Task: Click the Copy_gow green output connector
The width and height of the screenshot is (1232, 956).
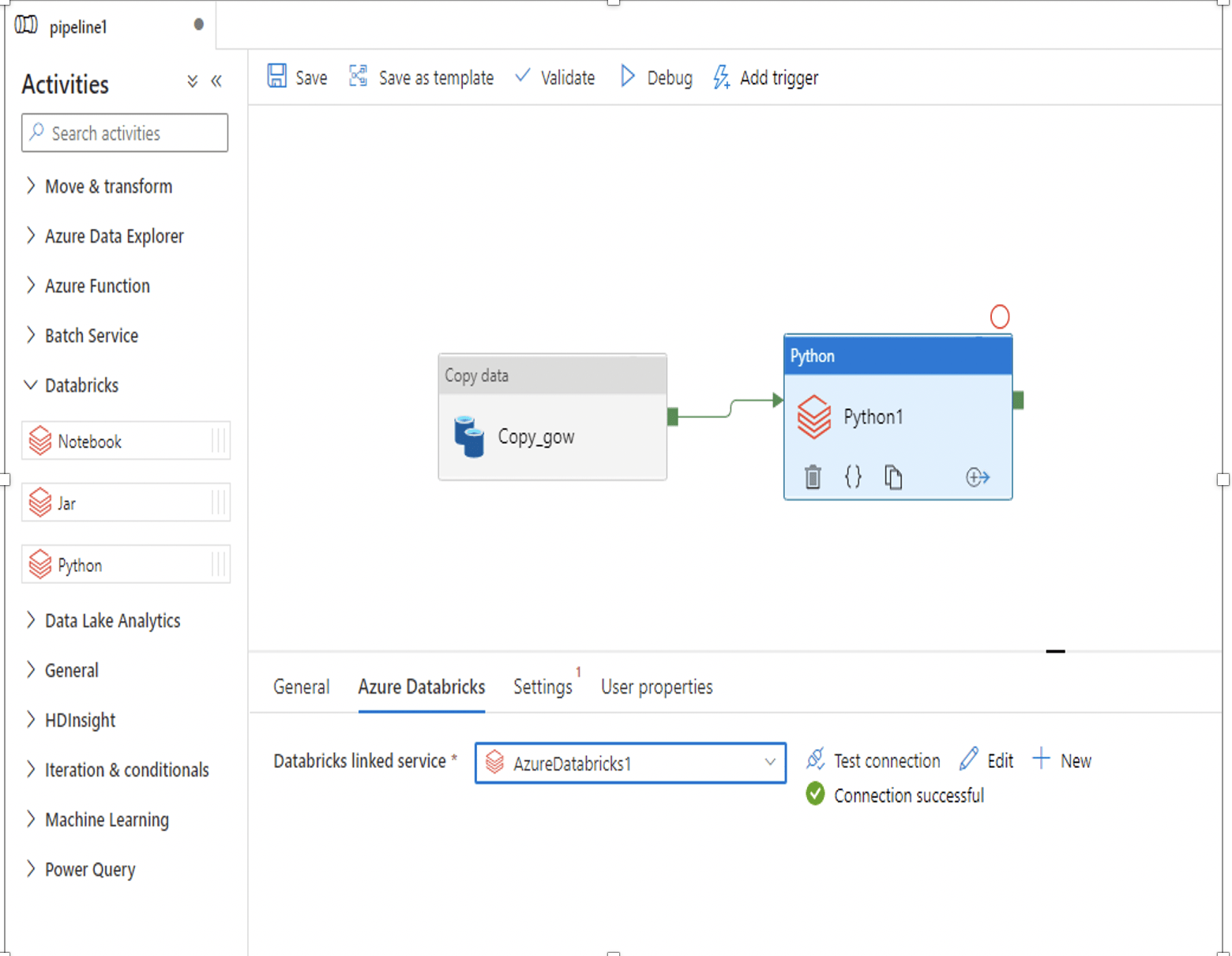Action: 673,416
